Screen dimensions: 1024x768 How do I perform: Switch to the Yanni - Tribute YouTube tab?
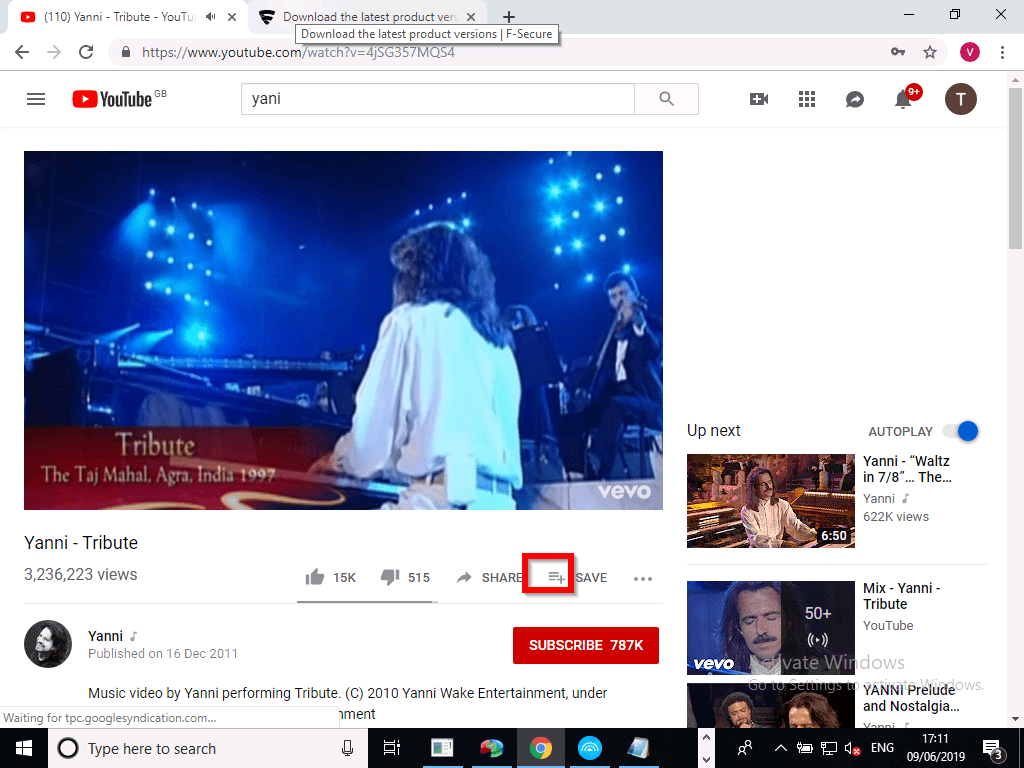[119, 17]
